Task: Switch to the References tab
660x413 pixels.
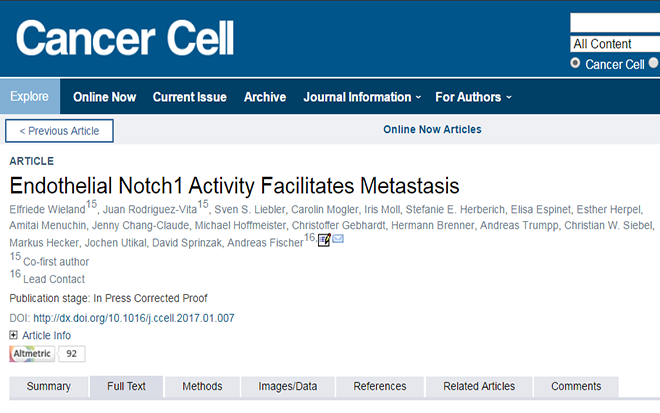Action: tap(380, 386)
